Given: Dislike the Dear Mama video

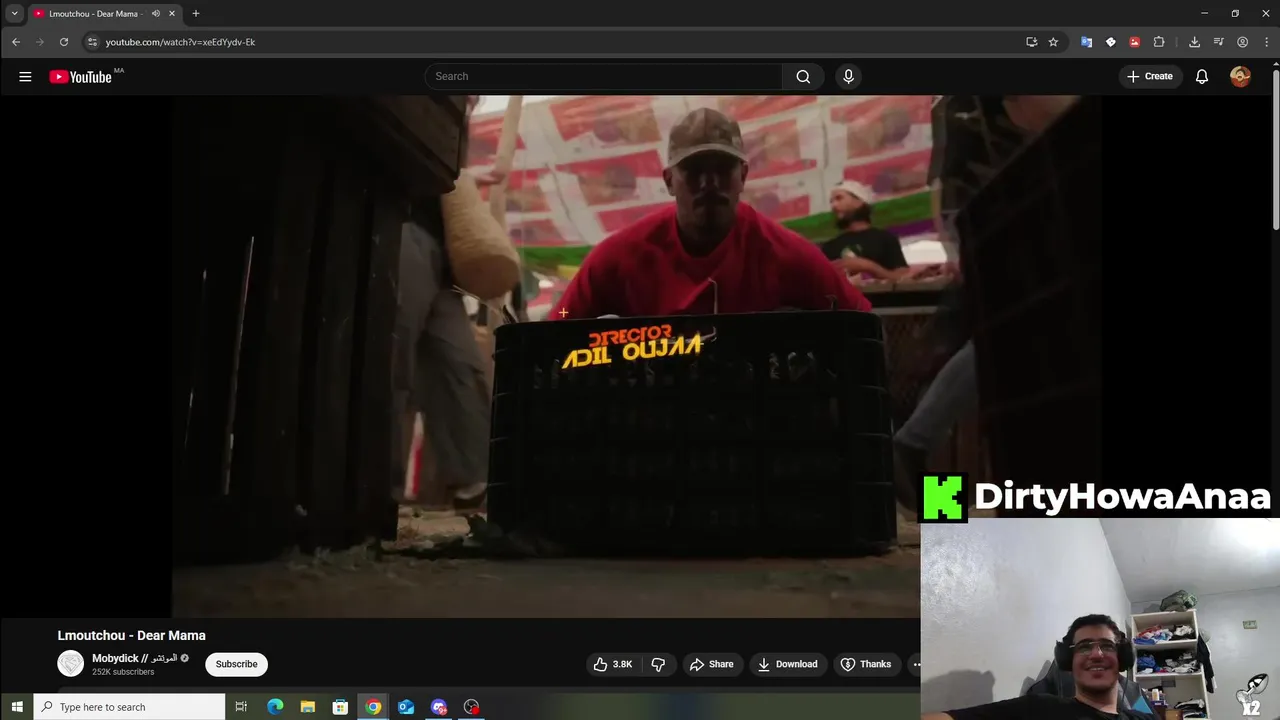Looking at the screenshot, I should pos(658,664).
